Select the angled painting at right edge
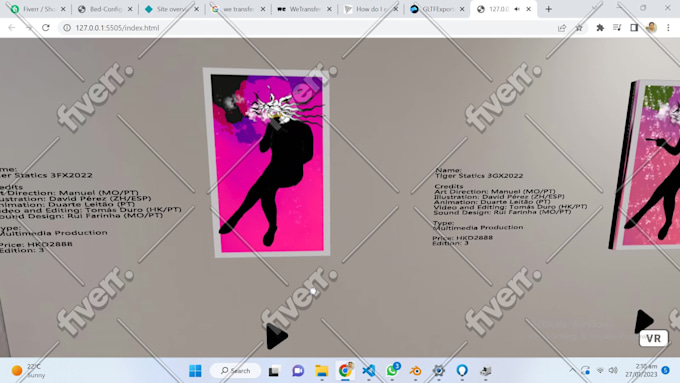 [x=645, y=165]
